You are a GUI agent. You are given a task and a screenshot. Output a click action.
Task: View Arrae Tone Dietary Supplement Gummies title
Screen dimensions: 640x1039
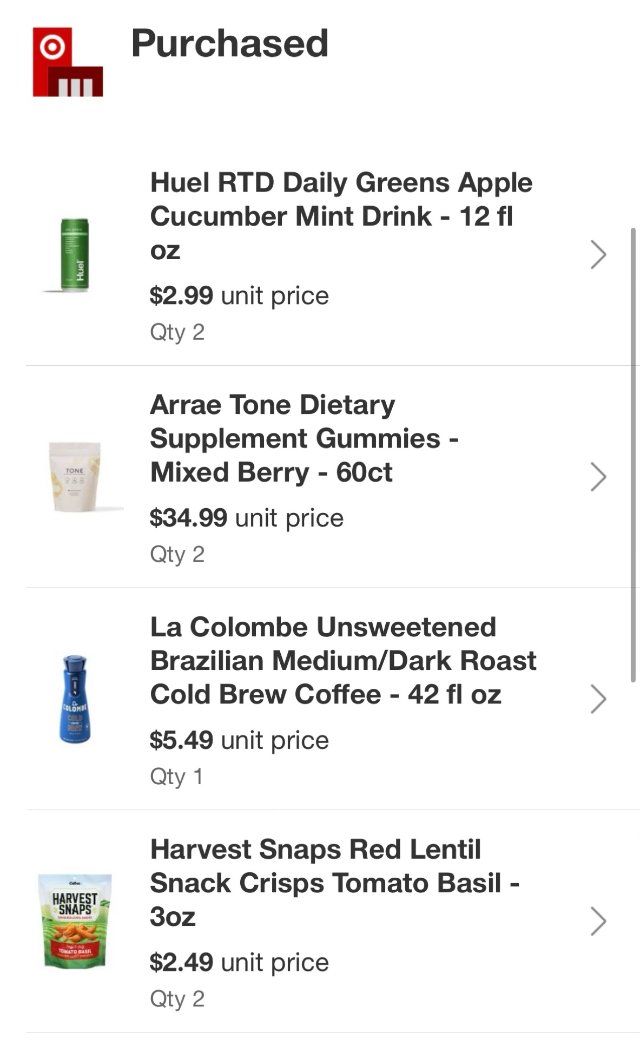coord(304,438)
